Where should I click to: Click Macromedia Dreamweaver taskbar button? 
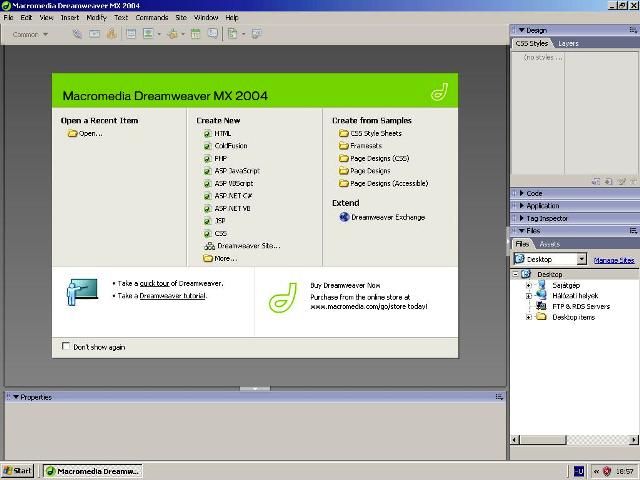click(93, 471)
